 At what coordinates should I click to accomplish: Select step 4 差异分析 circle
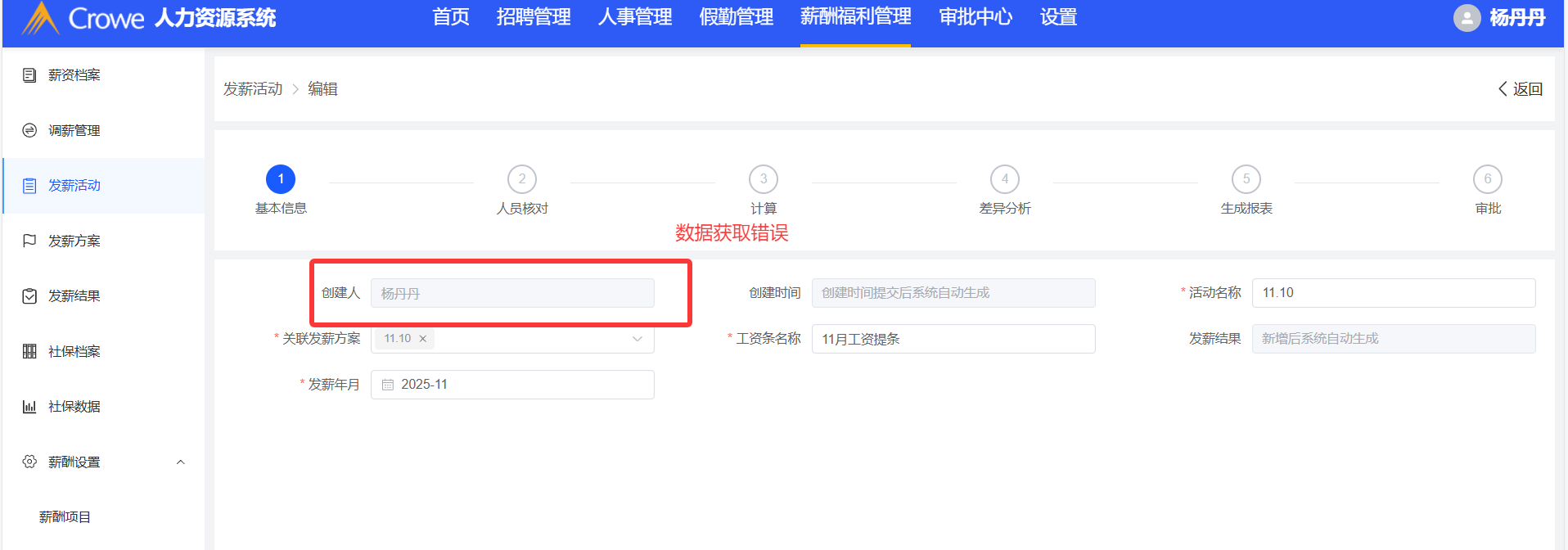click(x=1005, y=178)
